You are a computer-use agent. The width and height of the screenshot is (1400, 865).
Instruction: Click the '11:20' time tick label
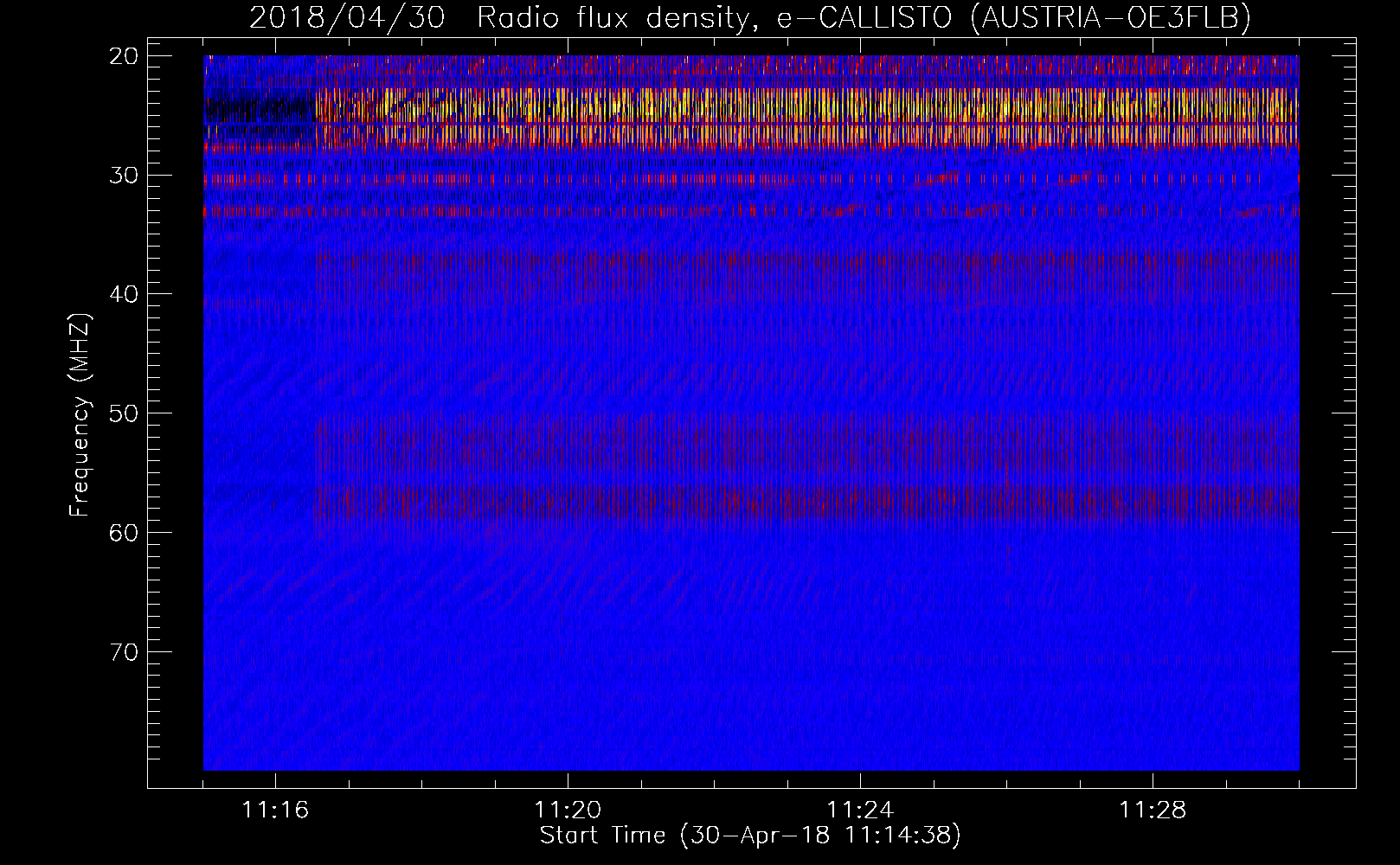(x=568, y=811)
